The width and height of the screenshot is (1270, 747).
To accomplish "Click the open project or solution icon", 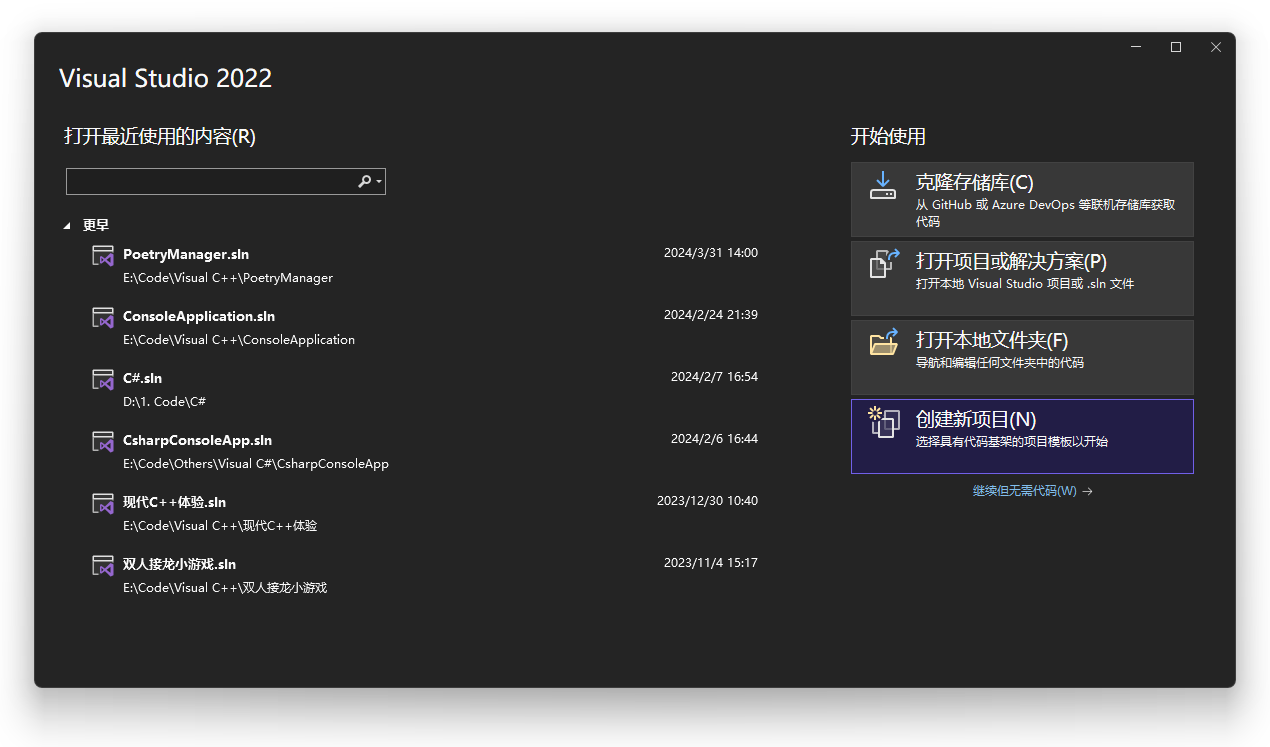I will coord(883,264).
